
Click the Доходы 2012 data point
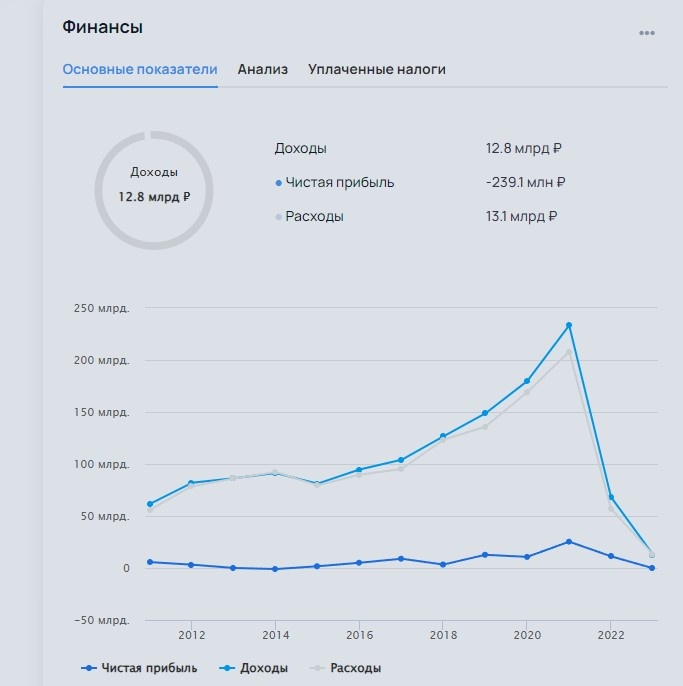tap(191, 483)
